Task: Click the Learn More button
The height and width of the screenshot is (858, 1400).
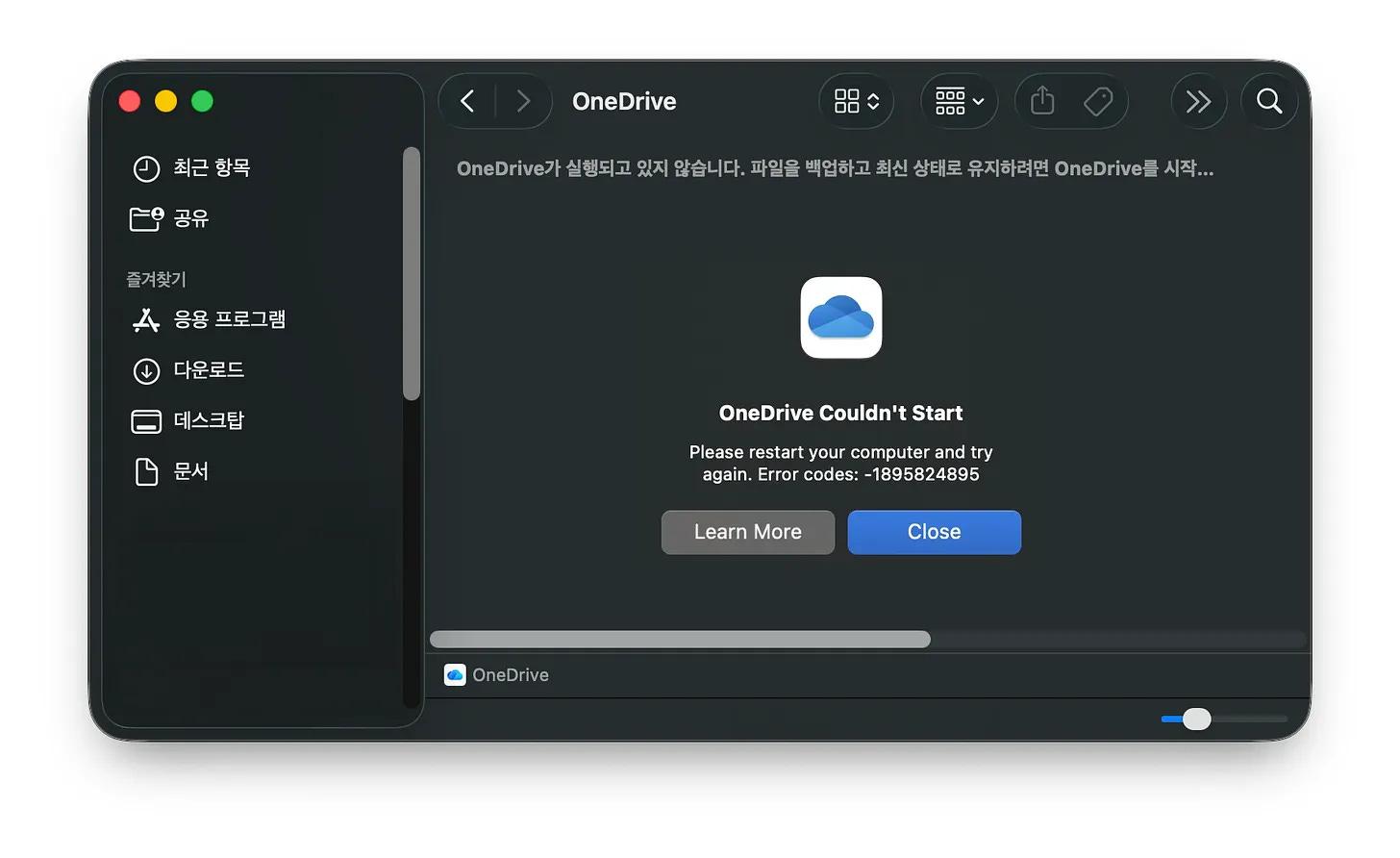Action: [x=748, y=532]
